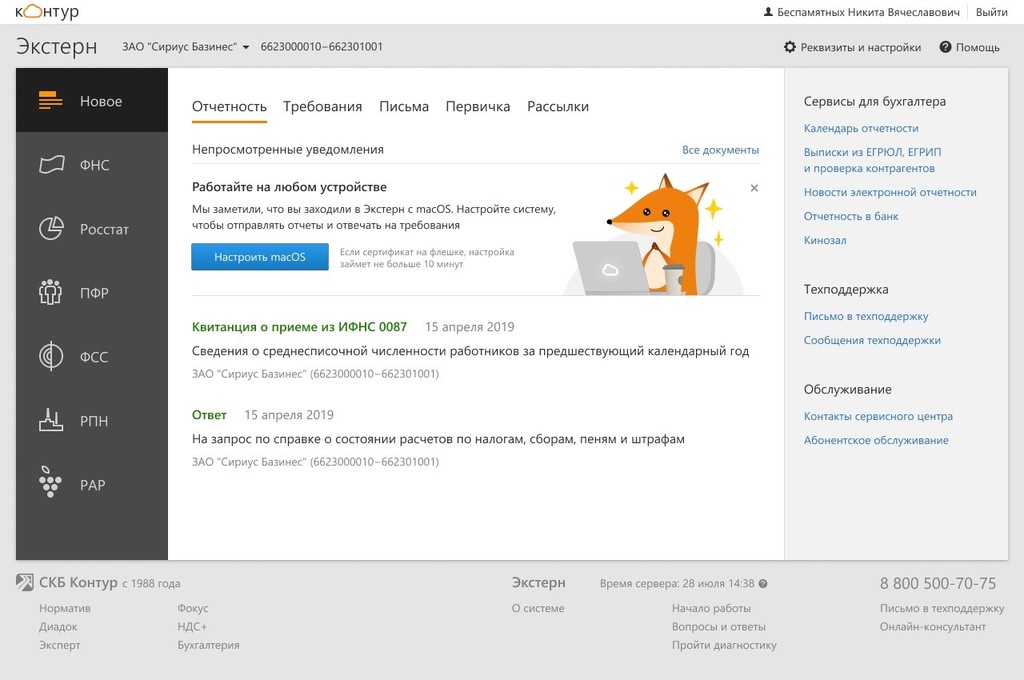Click the НДС+ footer link

(x=192, y=626)
